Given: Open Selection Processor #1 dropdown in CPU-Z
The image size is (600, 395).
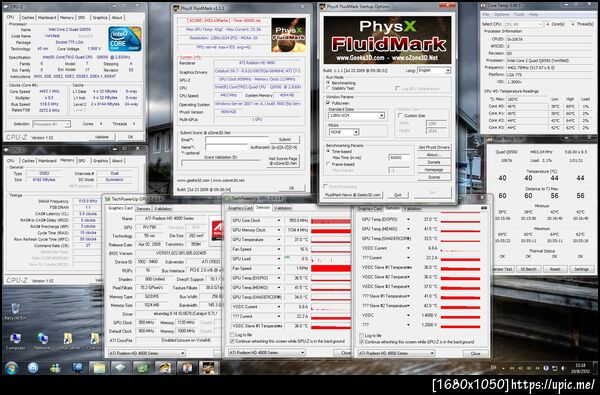Looking at the screenshot, I should click(x=51, y=124).
